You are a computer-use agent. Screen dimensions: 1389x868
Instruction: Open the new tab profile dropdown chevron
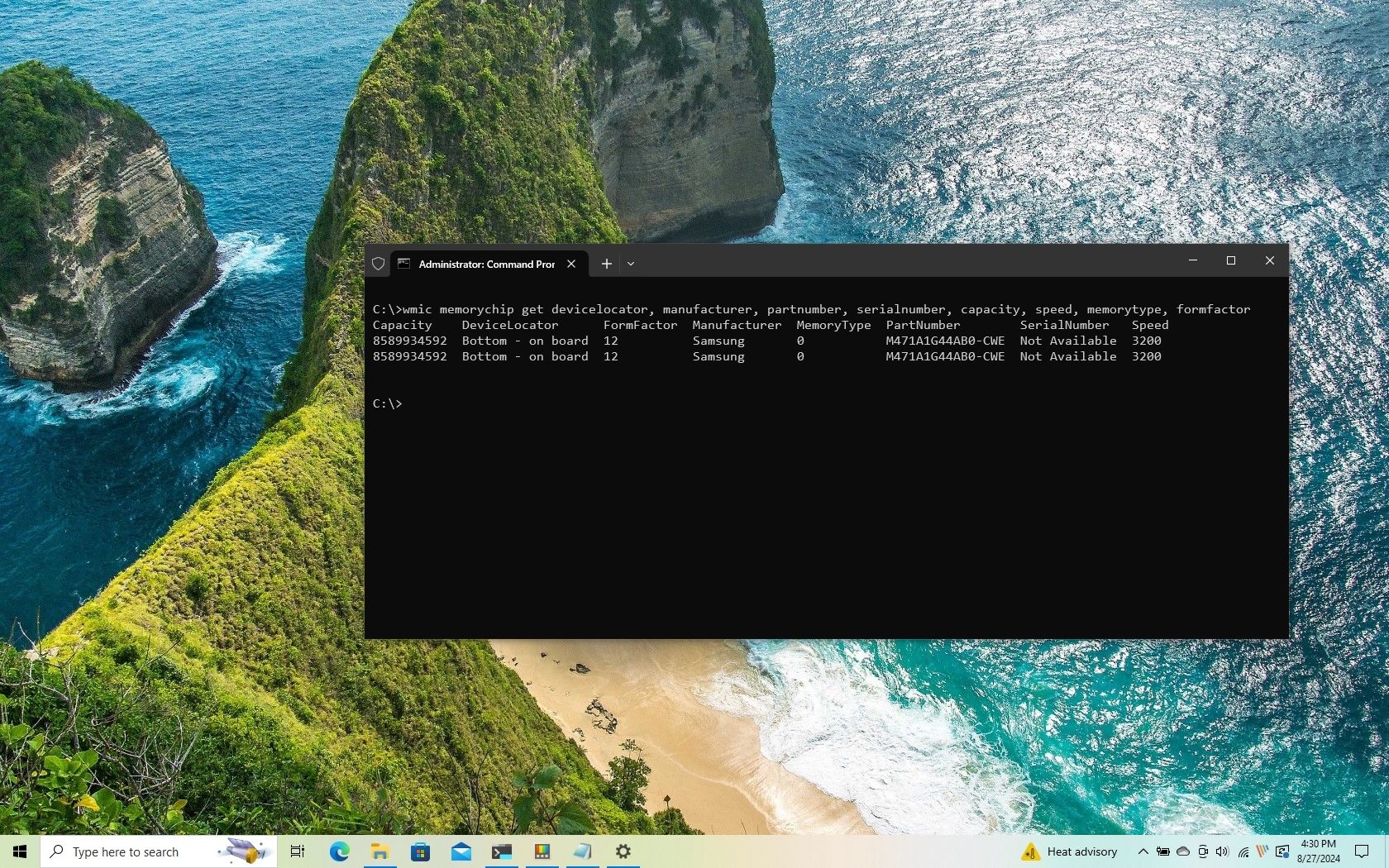pos(631,264)
